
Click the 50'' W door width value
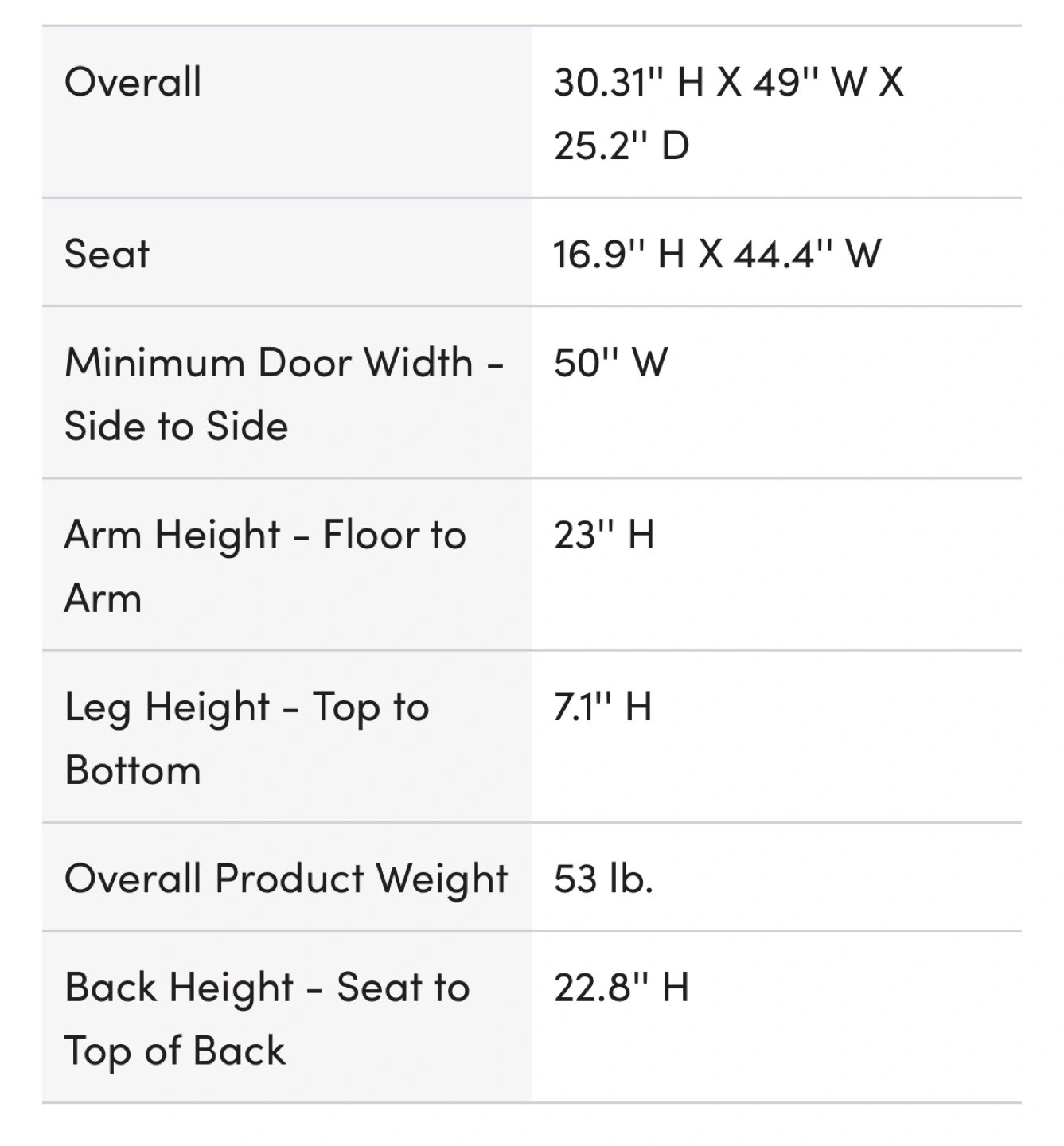click(610, 363)
